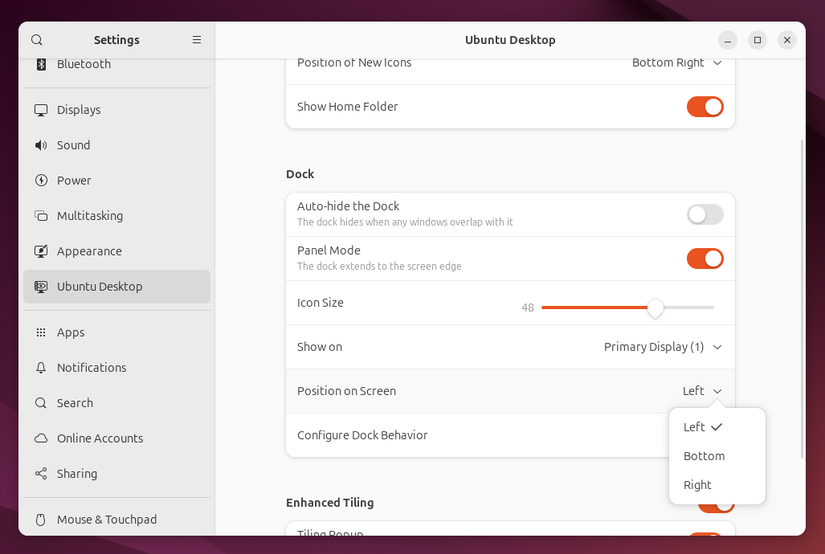Click the Displays monitor icon in sidebar
Screen dimensions: 825x554
pos(41,110)
